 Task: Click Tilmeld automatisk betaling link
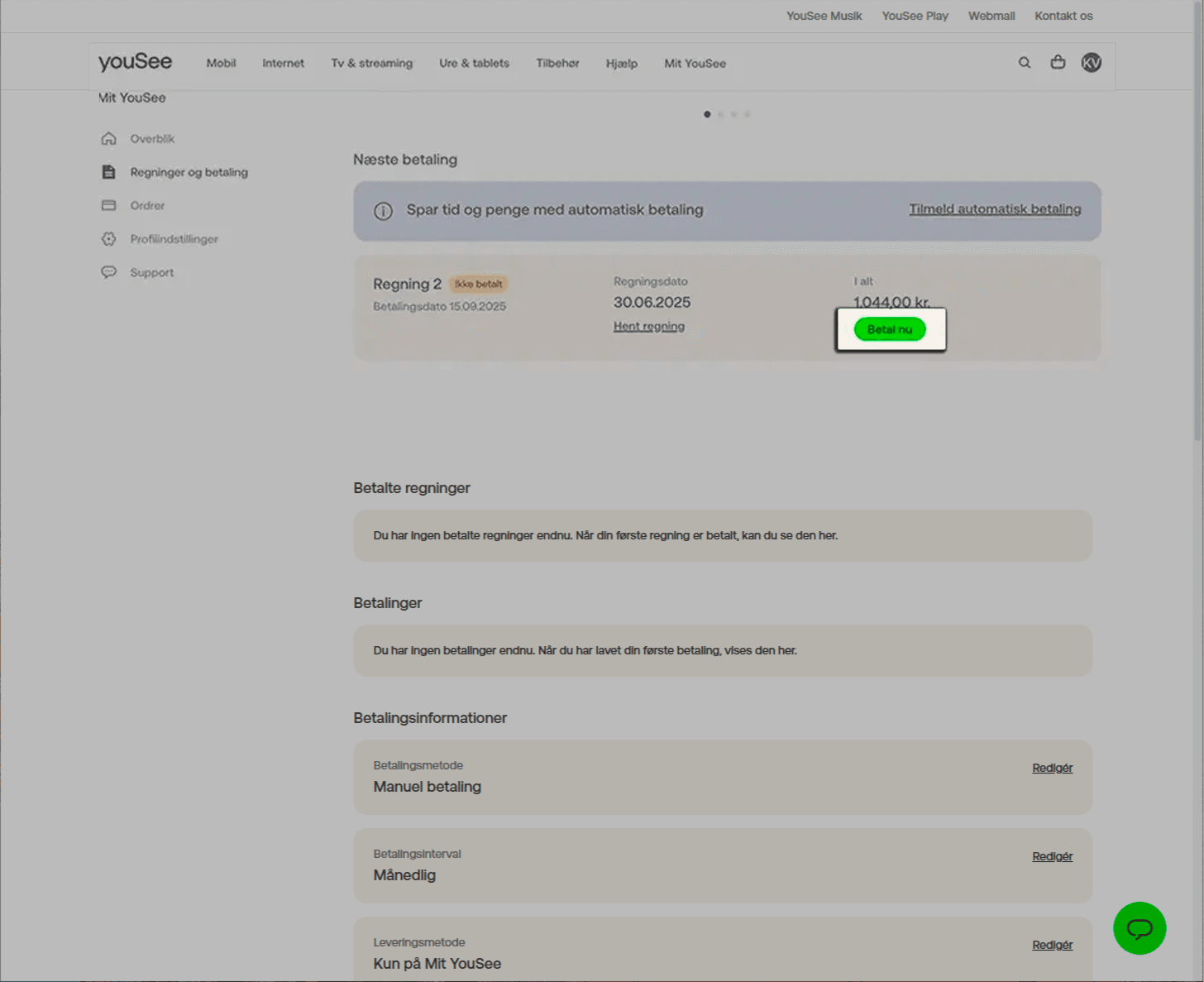click(x=994, y=209)
